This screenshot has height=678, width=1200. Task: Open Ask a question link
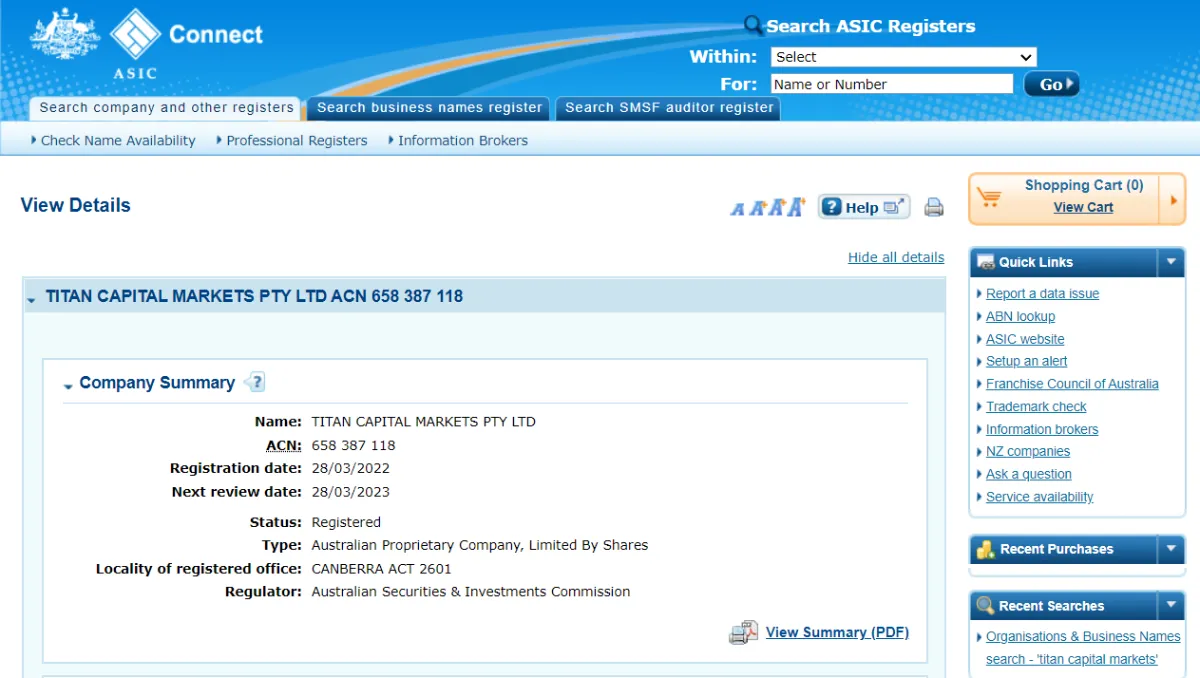[1028, 474]
